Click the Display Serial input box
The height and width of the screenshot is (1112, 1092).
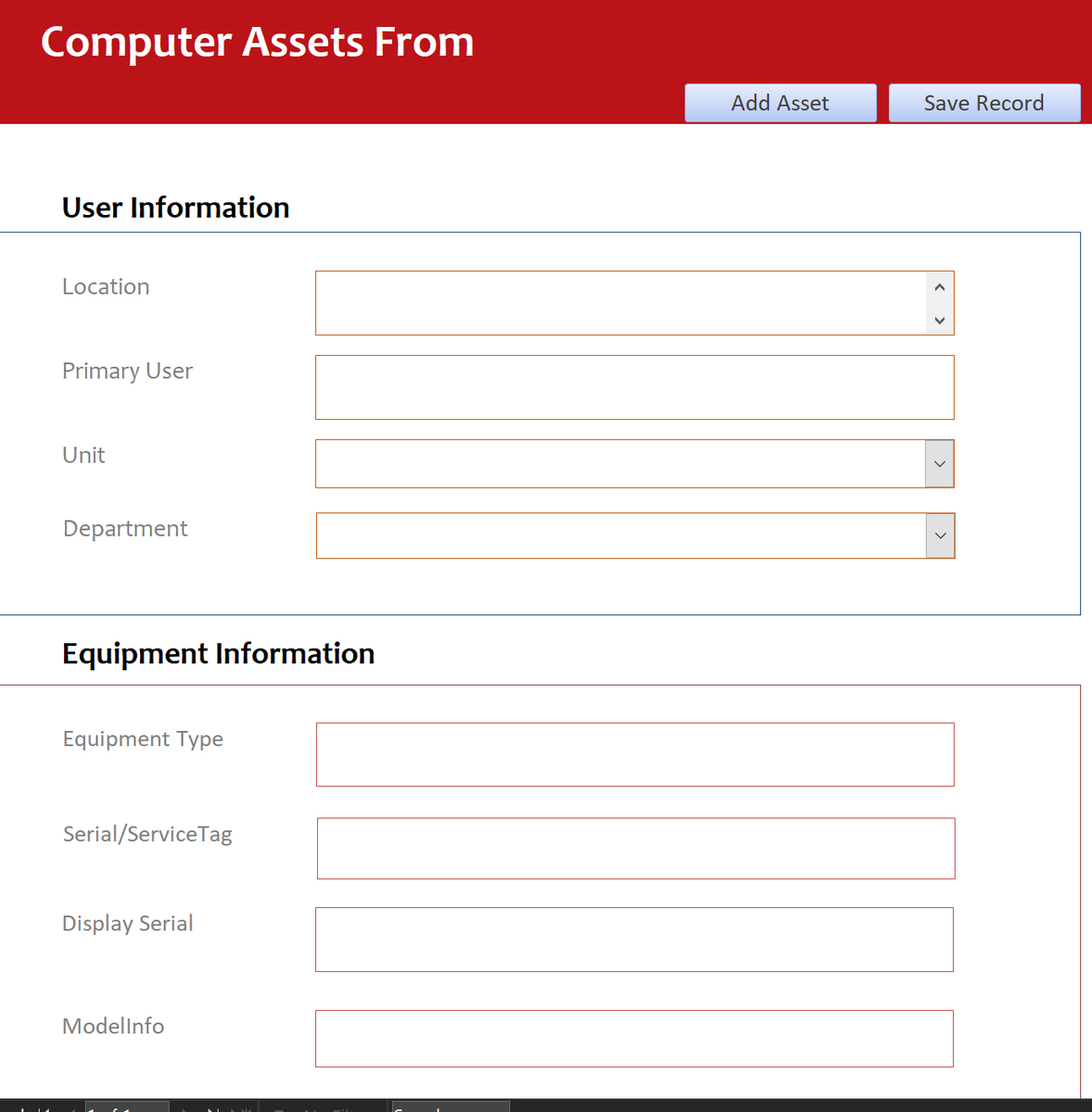pos(634,940)
